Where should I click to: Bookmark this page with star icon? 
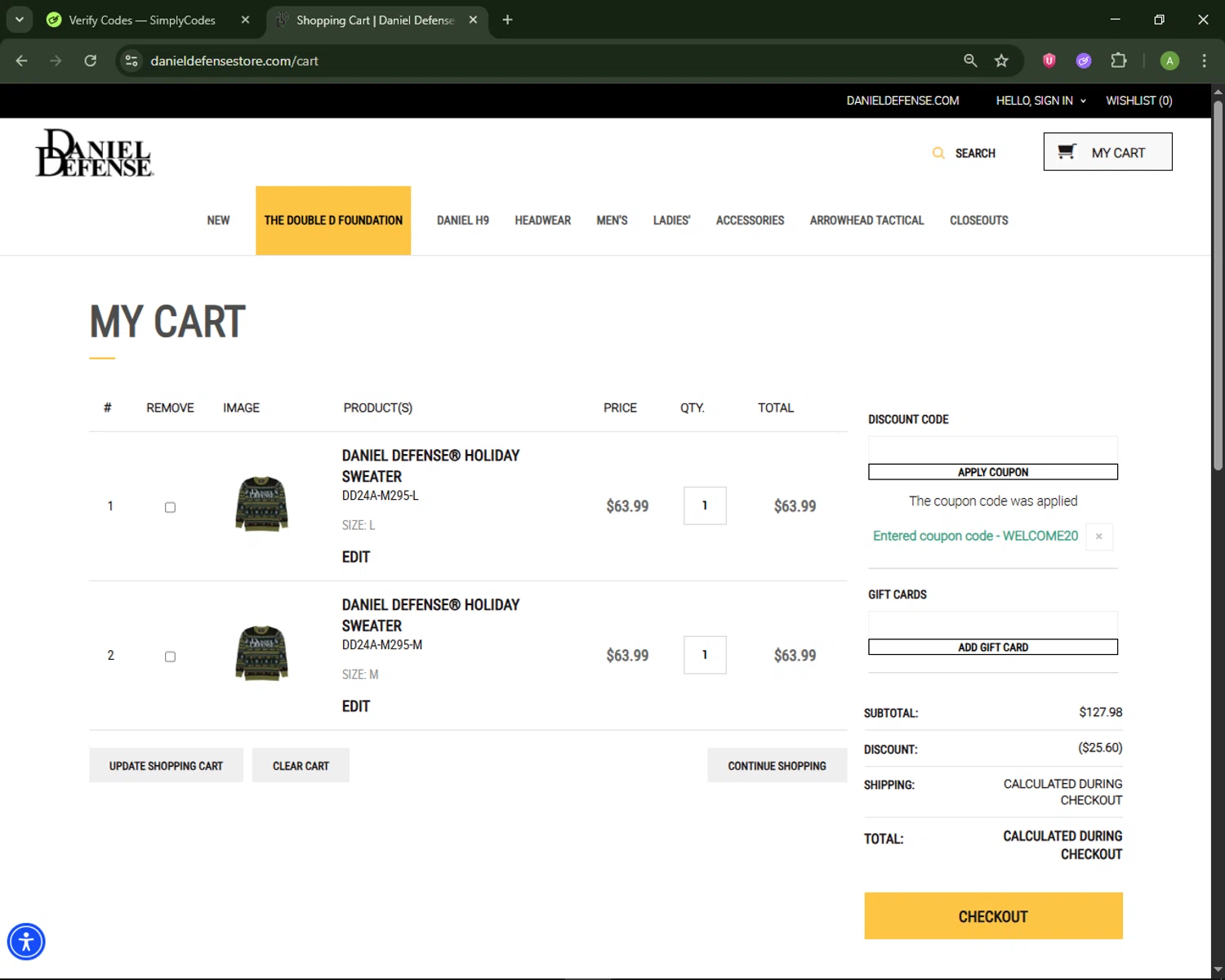pyautogui.click(x=1001, y=60)
